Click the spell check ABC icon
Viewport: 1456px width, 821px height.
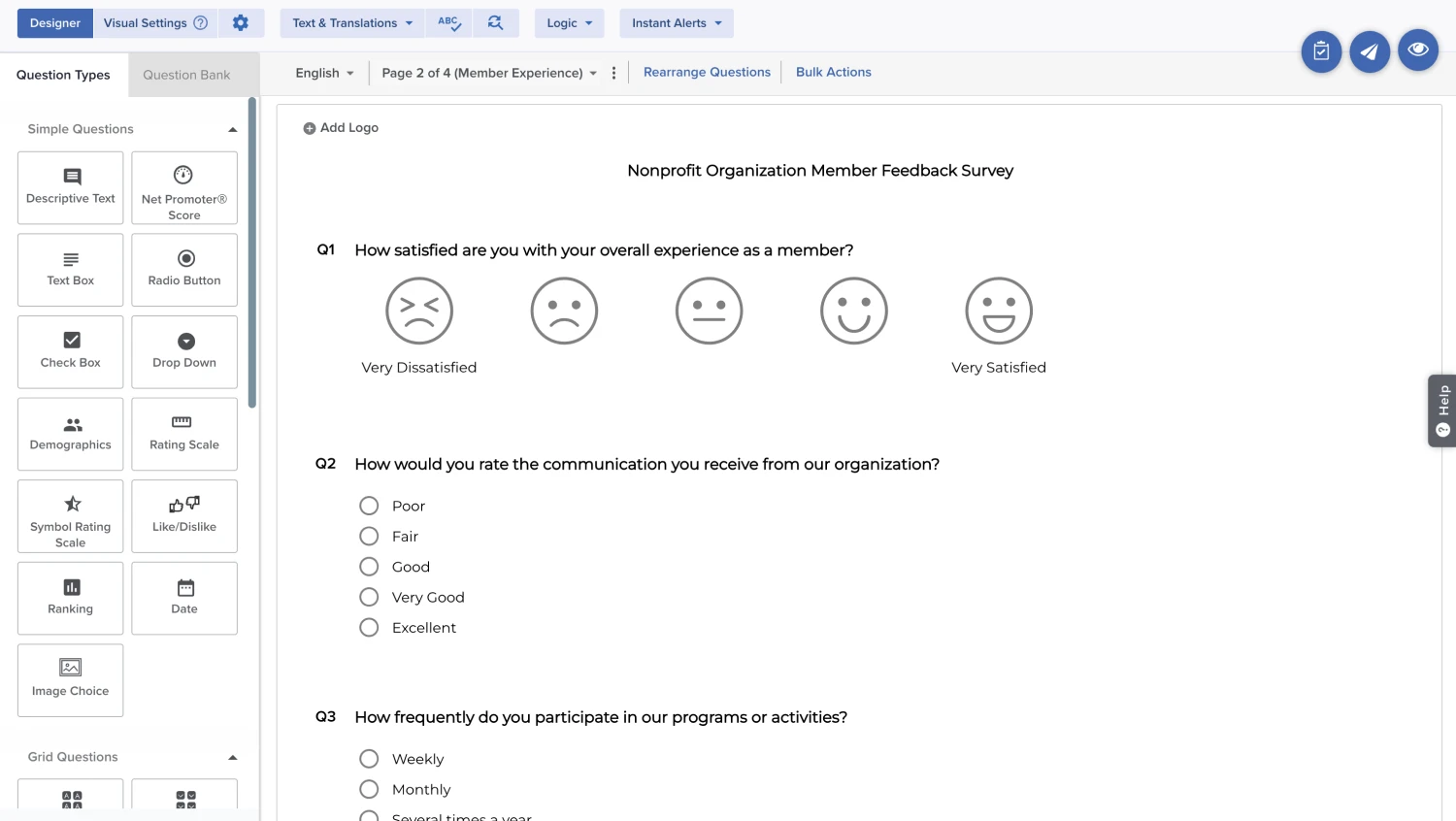[x=448, y=23]
